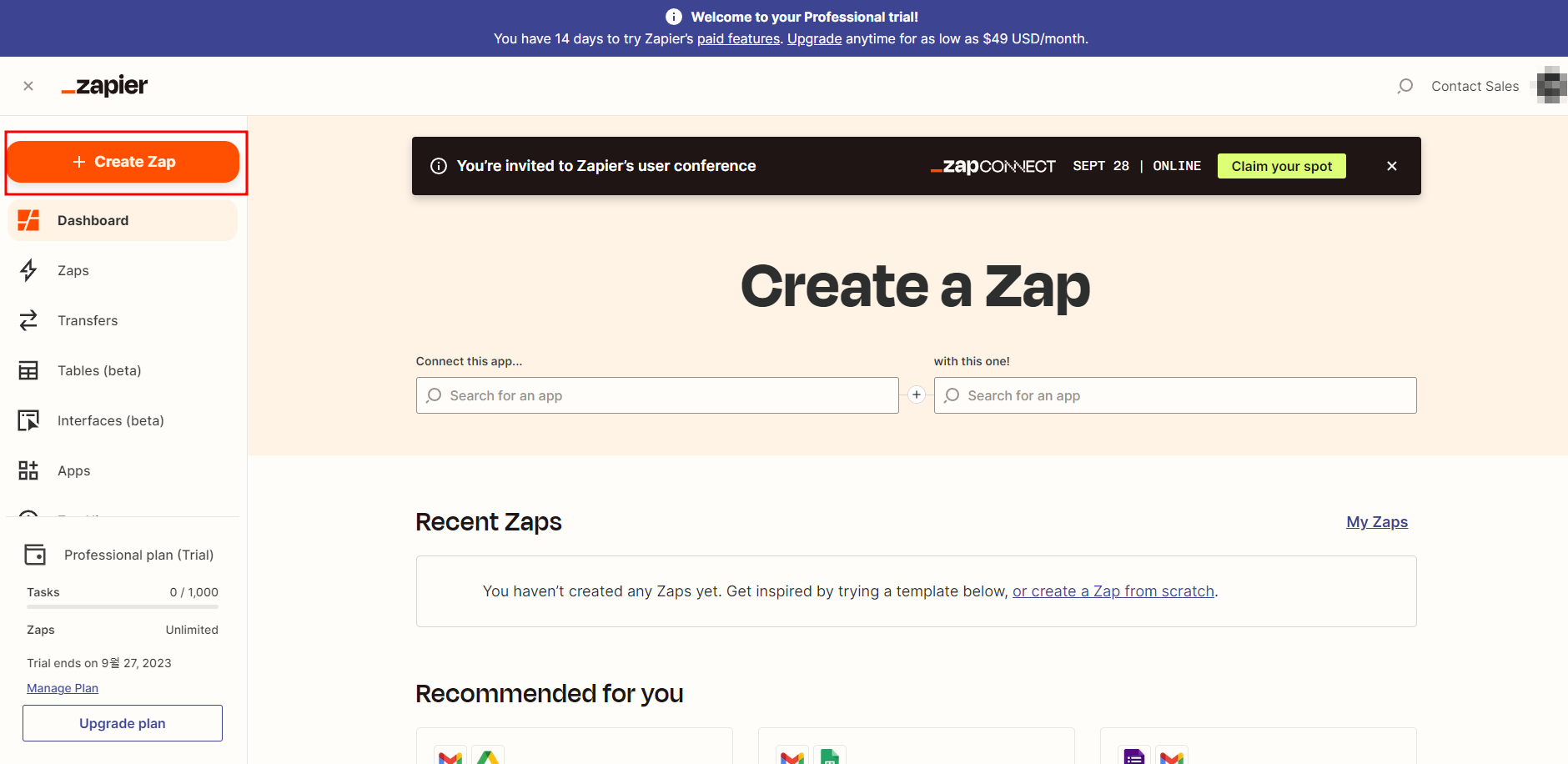Click the plus icon between app fields
The width and height of the screenshot is (1568, 764).
pos(917,395)
